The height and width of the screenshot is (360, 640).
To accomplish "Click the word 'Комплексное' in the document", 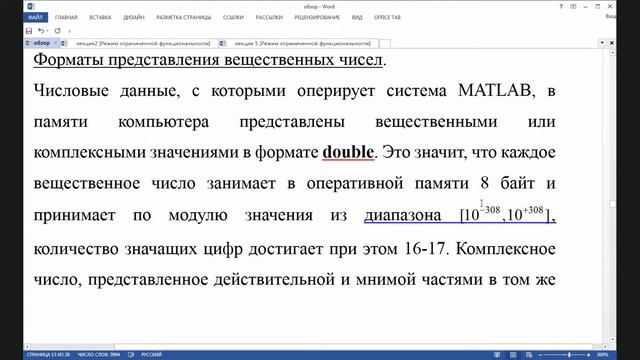I will pos(506,248).
